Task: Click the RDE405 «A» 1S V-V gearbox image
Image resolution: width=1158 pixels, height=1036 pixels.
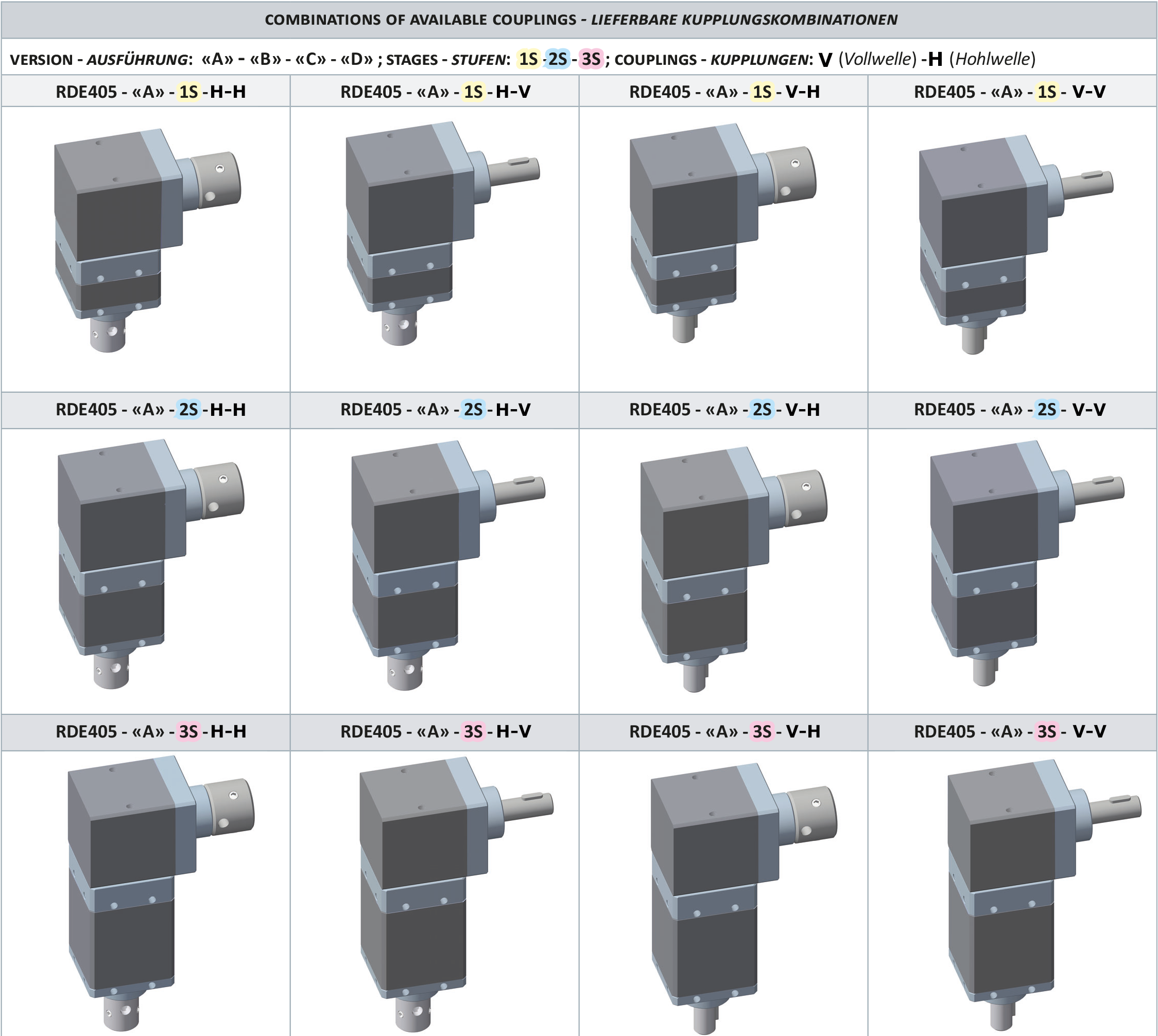Action: click(1016, 244)
